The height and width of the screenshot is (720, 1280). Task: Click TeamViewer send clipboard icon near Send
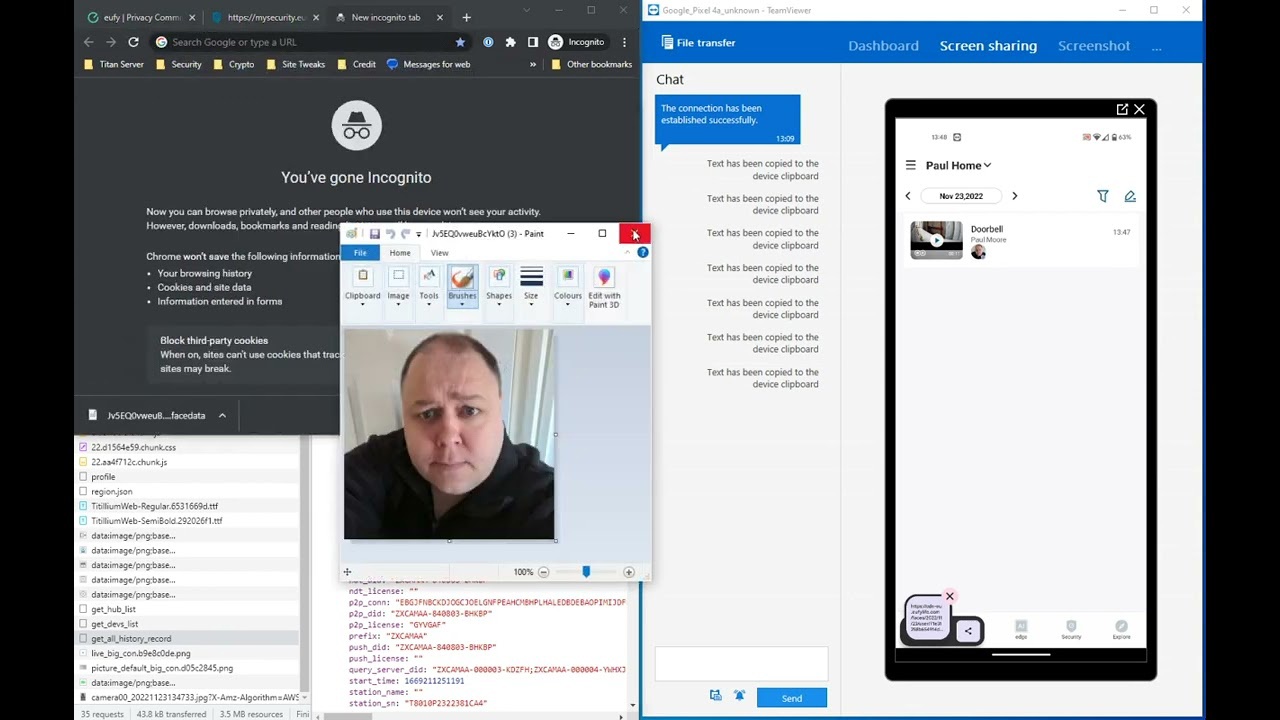716,696
